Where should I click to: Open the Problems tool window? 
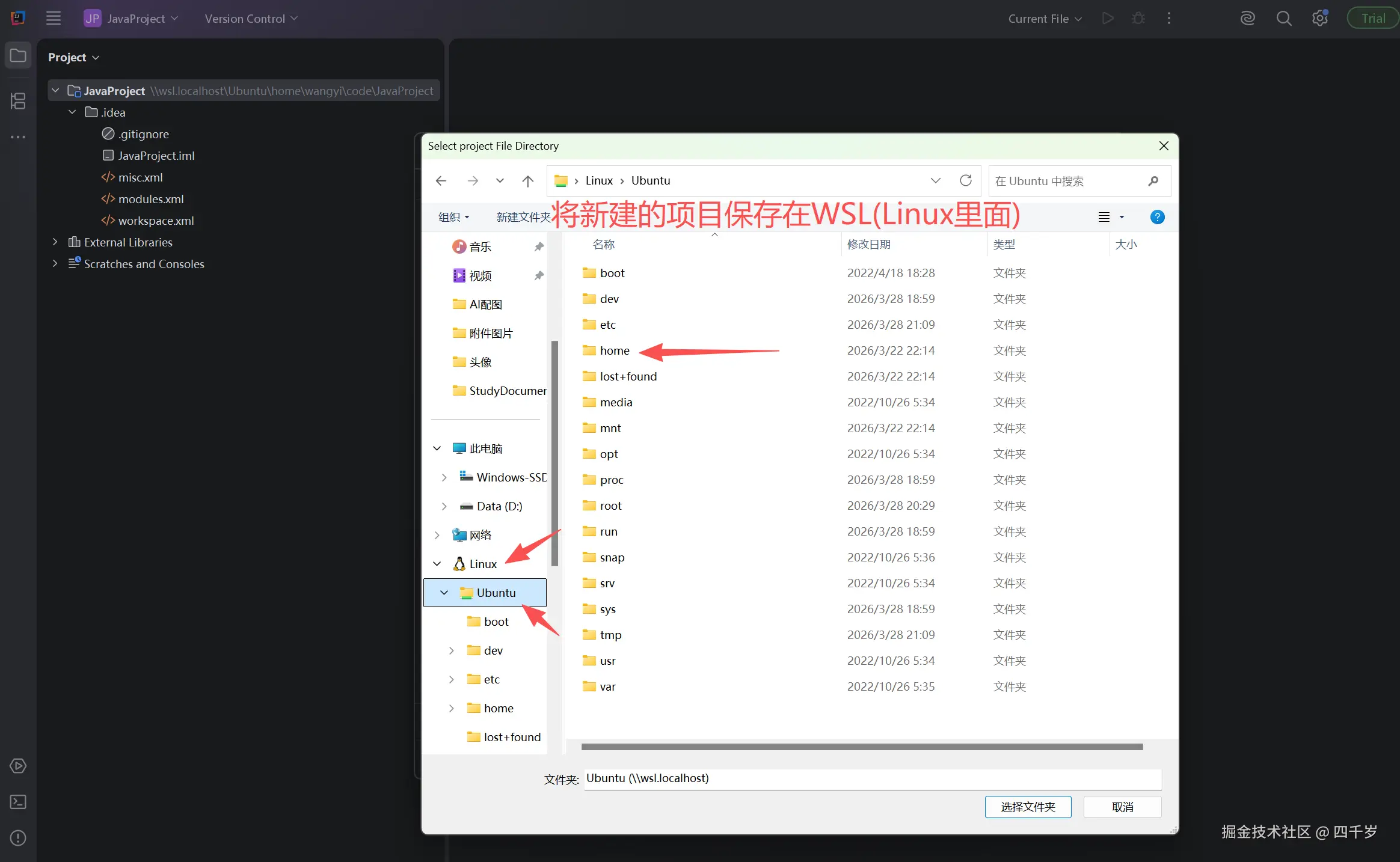(x=17, y=838)
